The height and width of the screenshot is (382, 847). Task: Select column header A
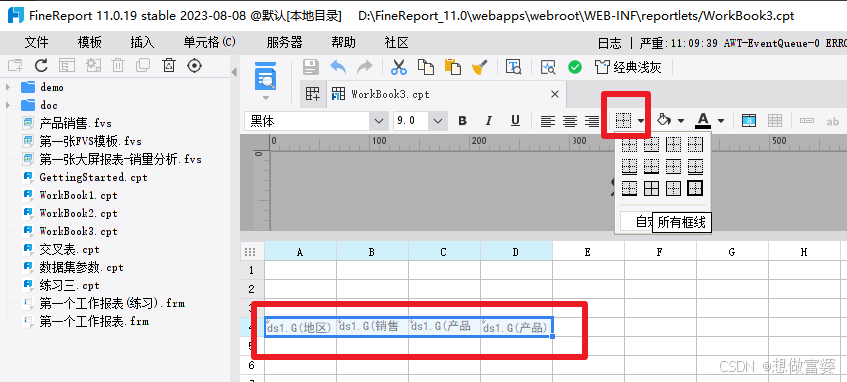tap(300, 252)
